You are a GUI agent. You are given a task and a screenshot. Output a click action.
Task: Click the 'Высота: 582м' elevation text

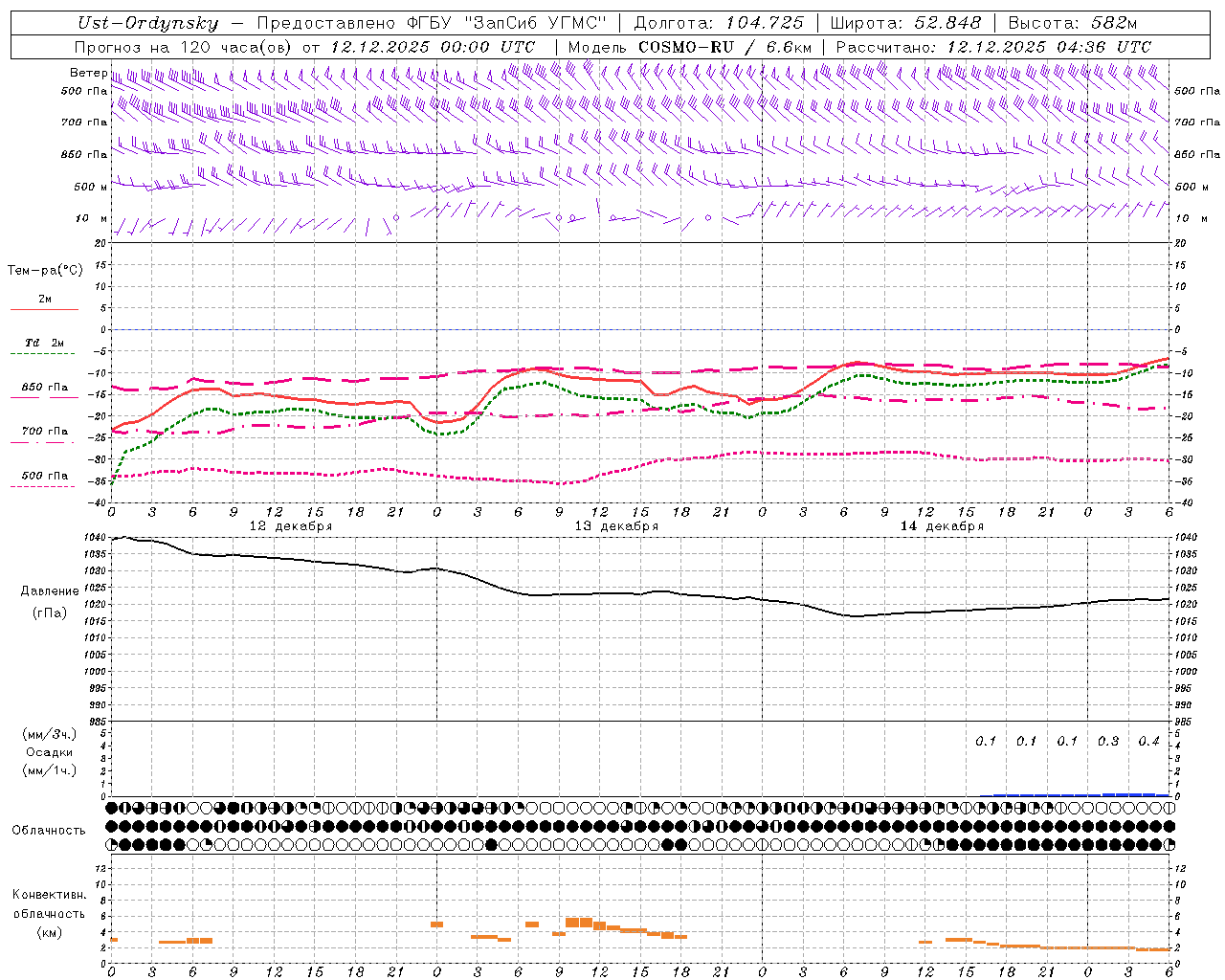pyautogui.click(x=1073, y=23)
